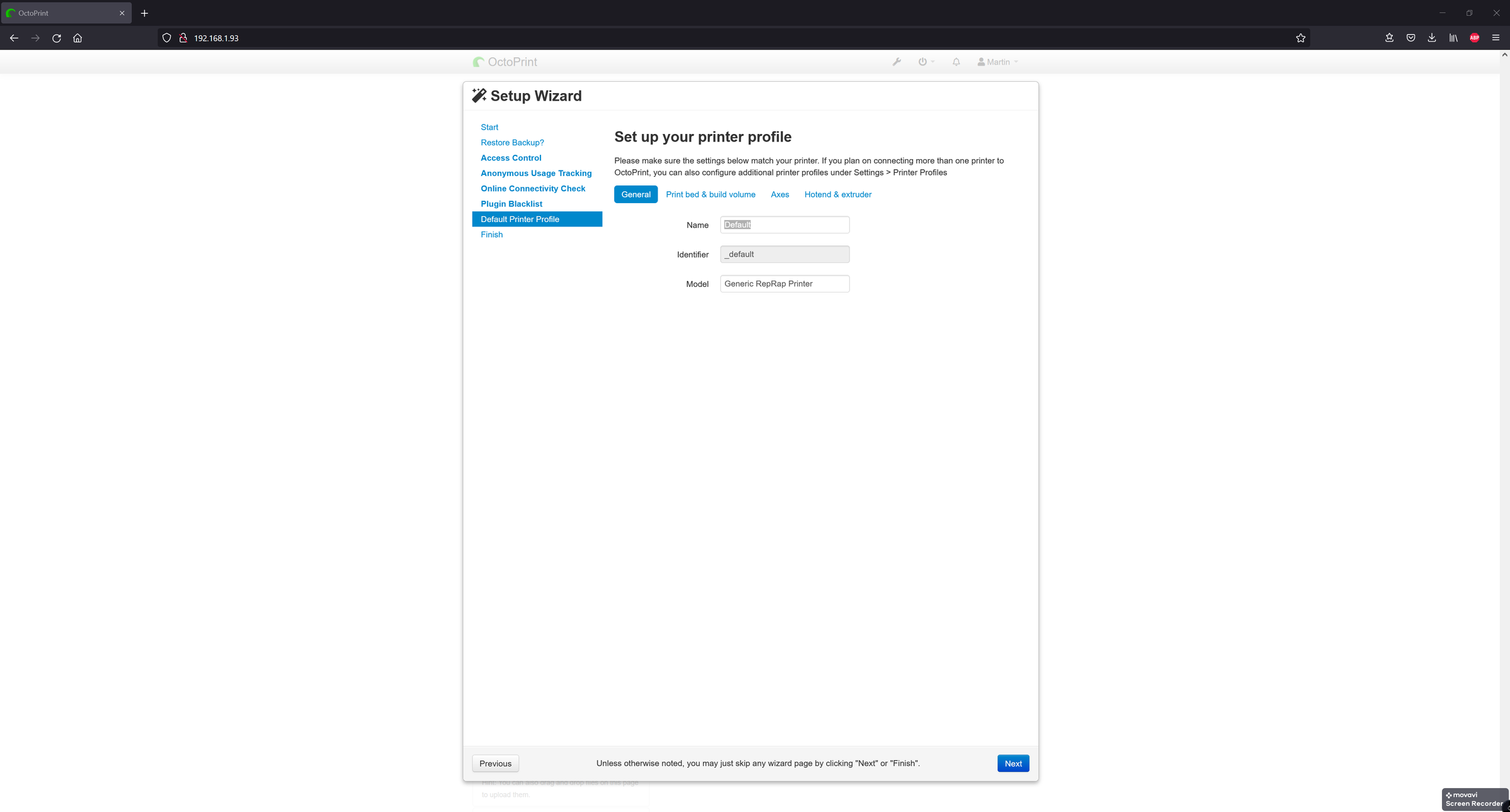Expand the caret next to the power icon
The width and height of the screenshot is (1510, 812).
click(x=932, y=62)
